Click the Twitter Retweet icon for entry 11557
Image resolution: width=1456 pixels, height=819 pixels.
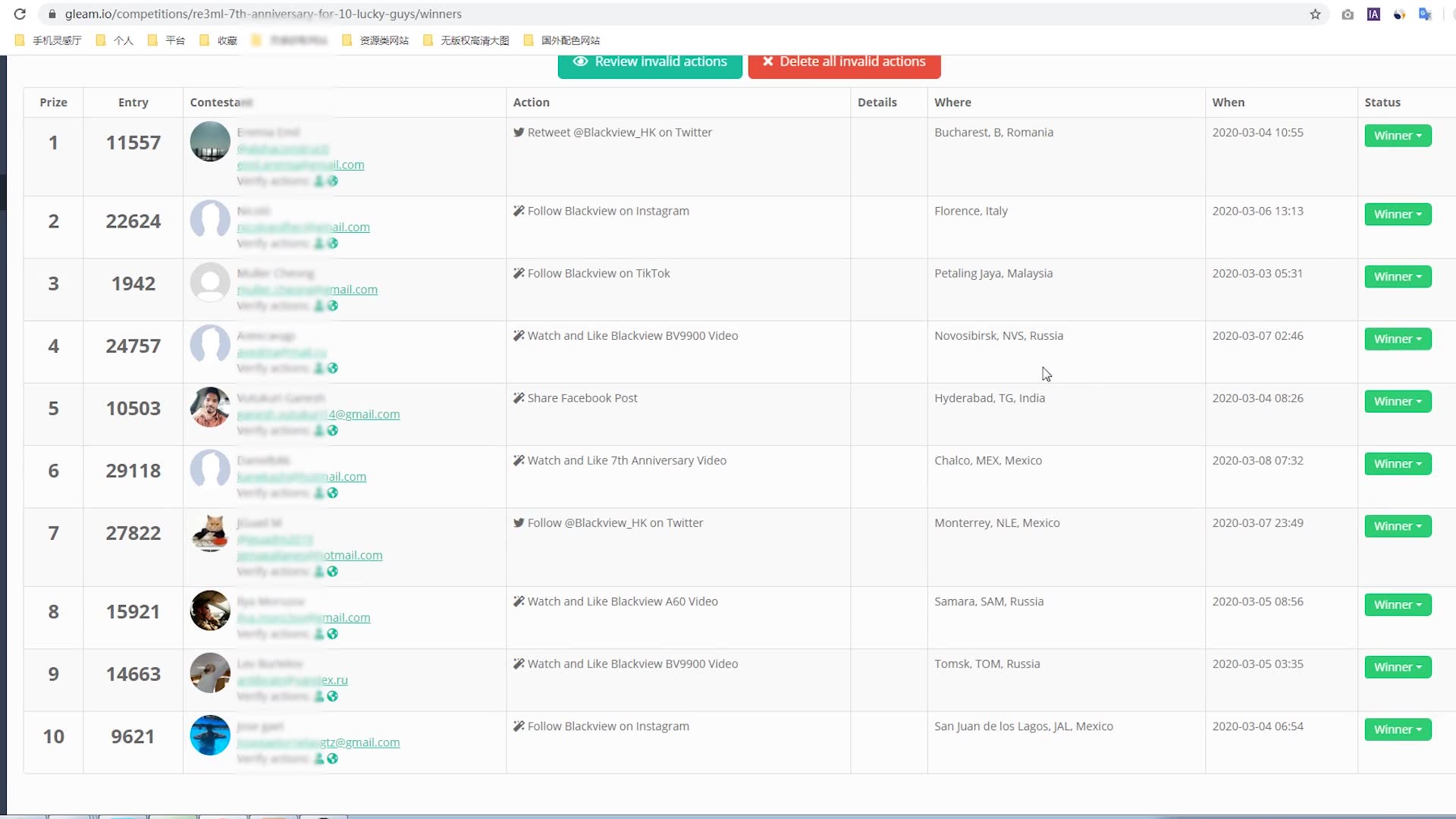(x=518, y=132)
